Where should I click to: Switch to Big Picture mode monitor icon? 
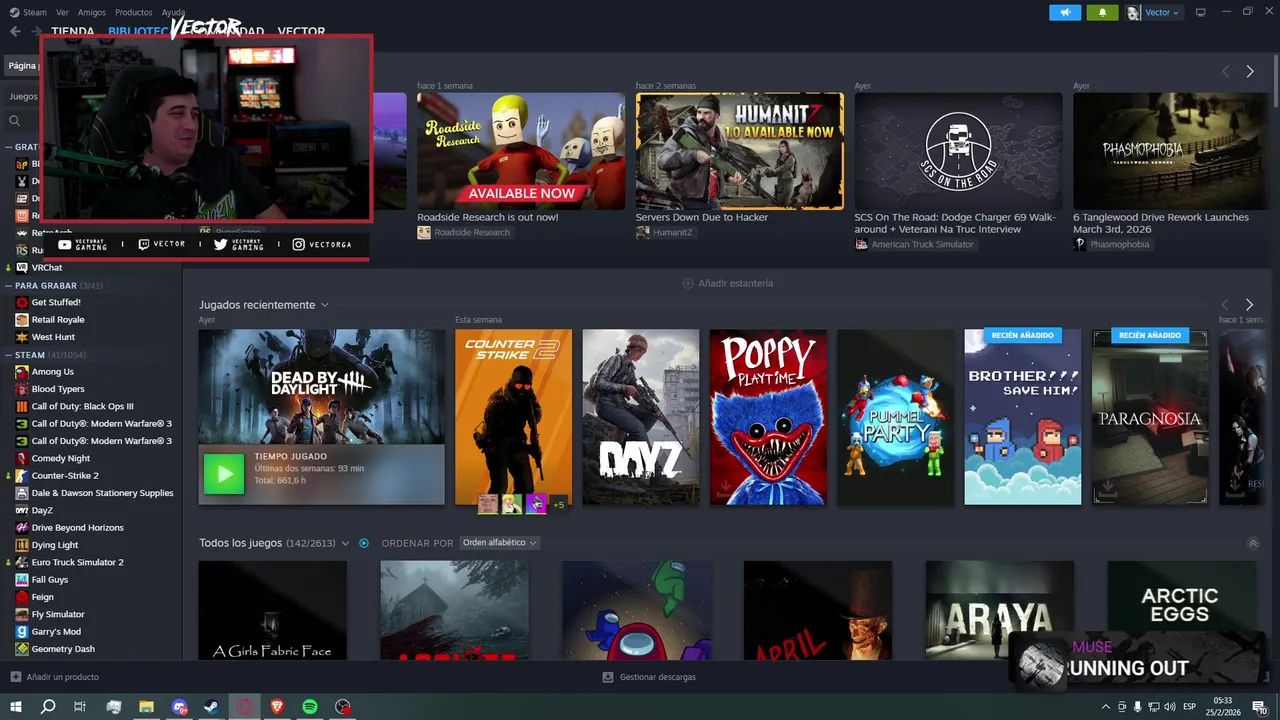coord(1201,12)
